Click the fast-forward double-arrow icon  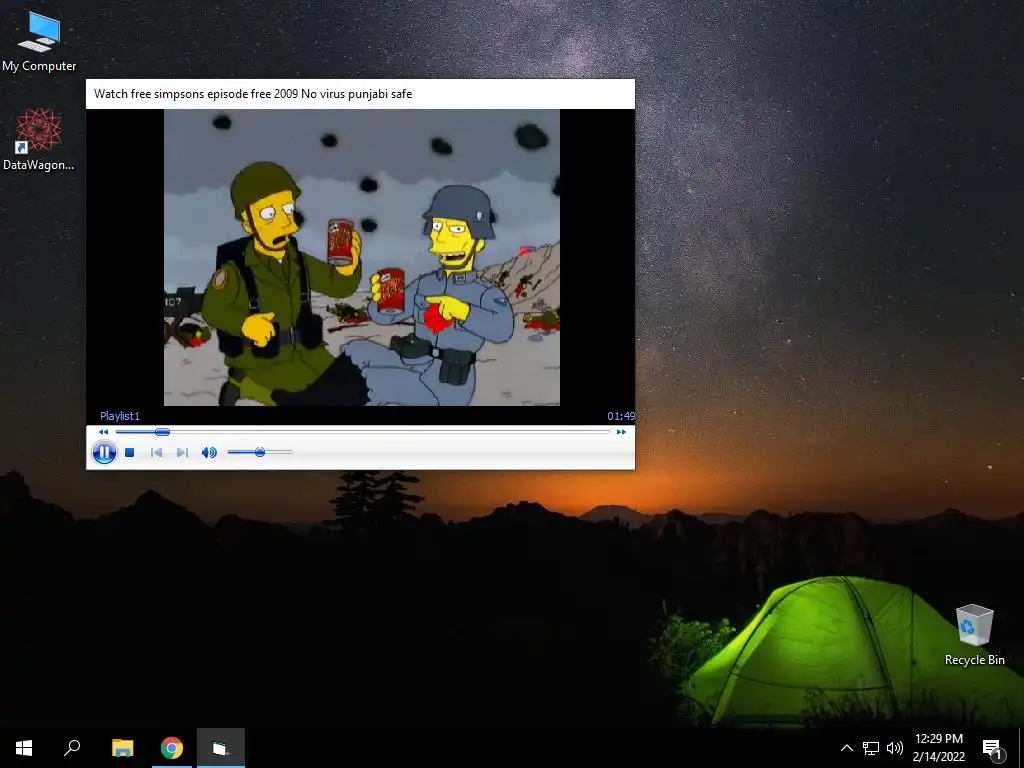click(621, 432)
